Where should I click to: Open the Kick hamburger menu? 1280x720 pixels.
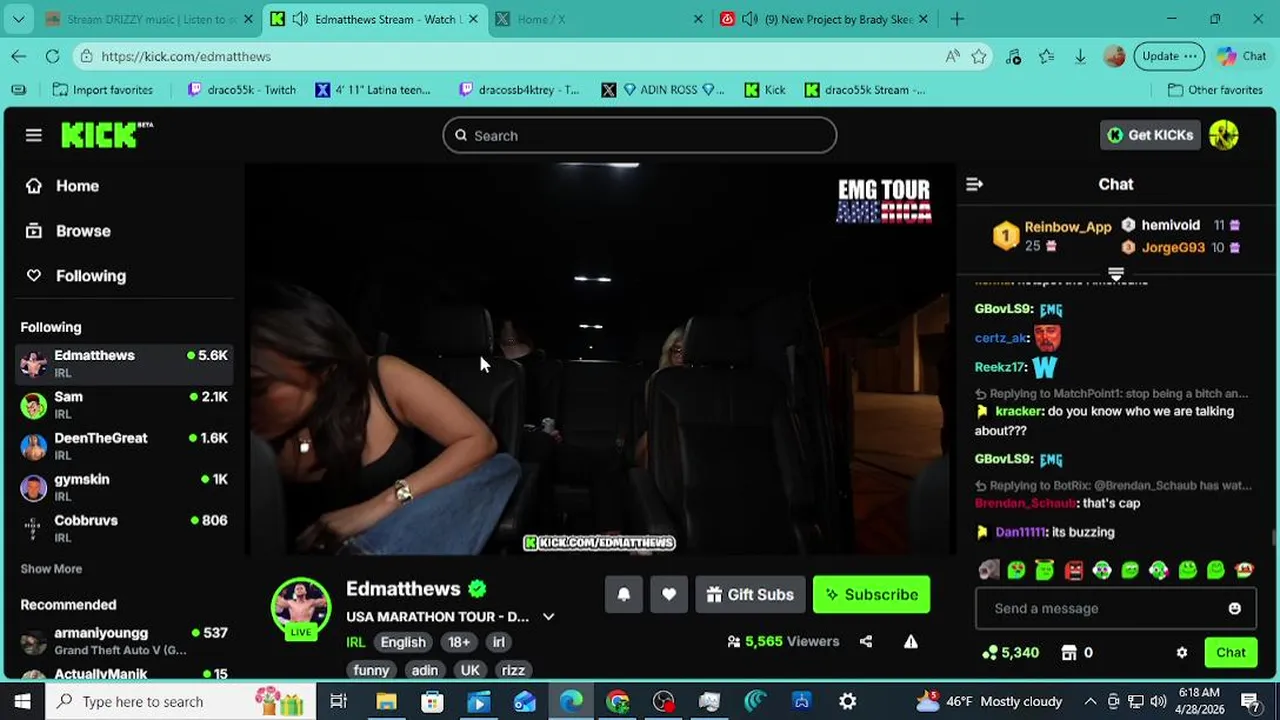tap(34, 135)
